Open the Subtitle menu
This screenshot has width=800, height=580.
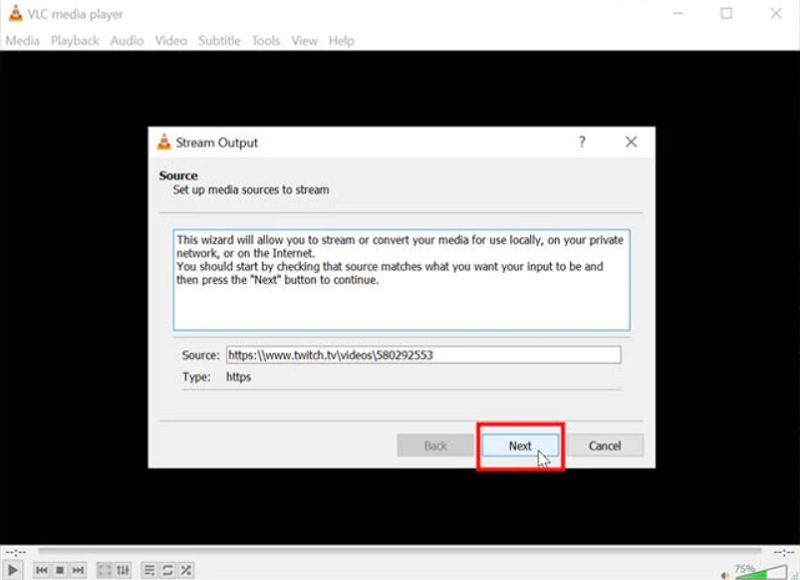point(219,40)
